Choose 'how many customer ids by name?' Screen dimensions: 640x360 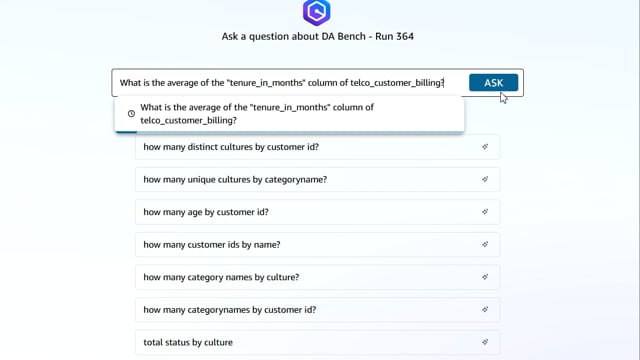coord(317,245)
